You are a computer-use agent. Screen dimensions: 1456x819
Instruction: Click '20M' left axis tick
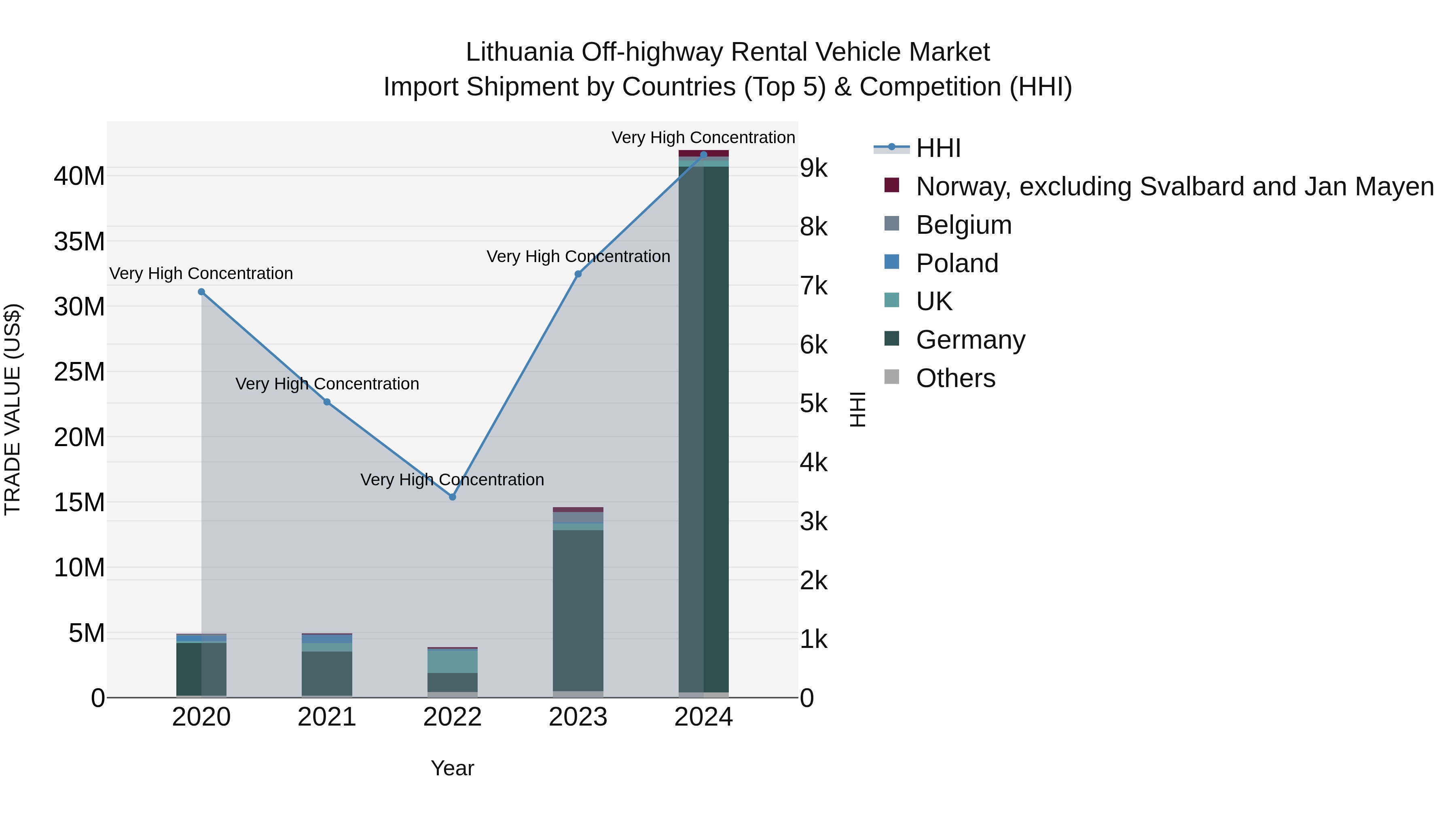pyautogui.click(x=79, y=438)
